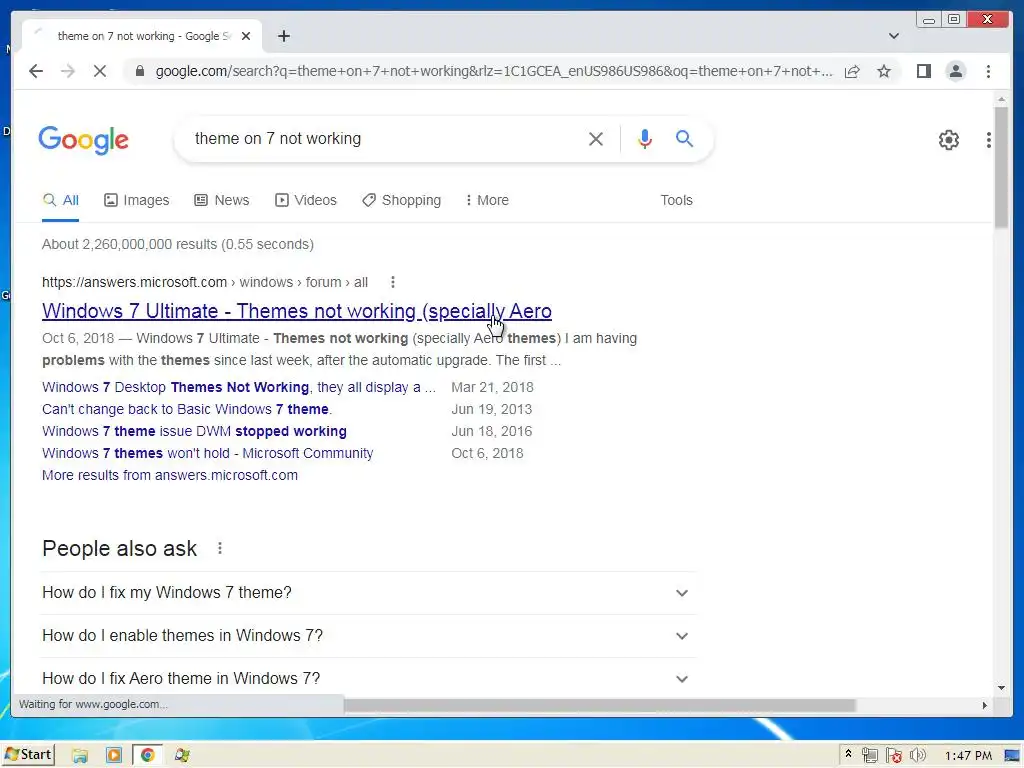Go back to the previous page
Screen dimensions: 1024x768
tap(36, 71)
